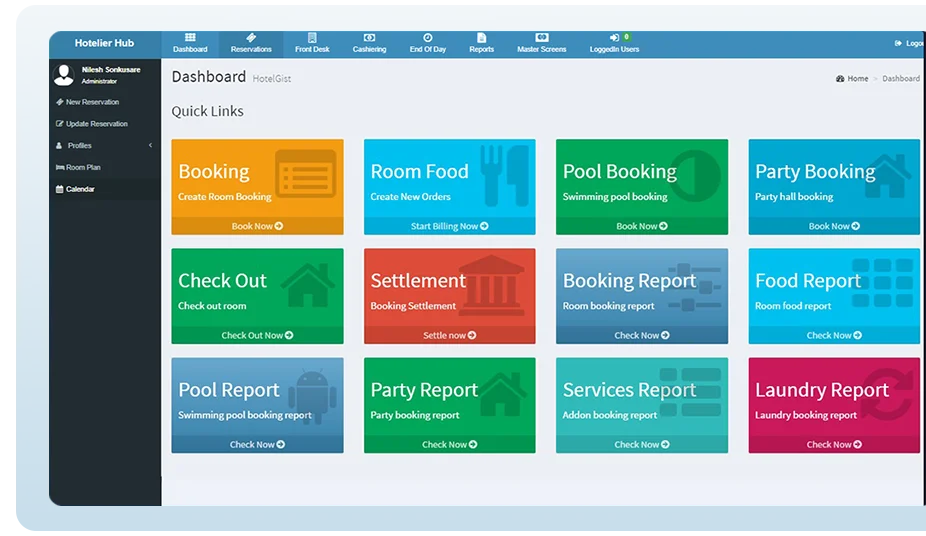
Task: Open the Reports document icon
Action: coord(481,38)
